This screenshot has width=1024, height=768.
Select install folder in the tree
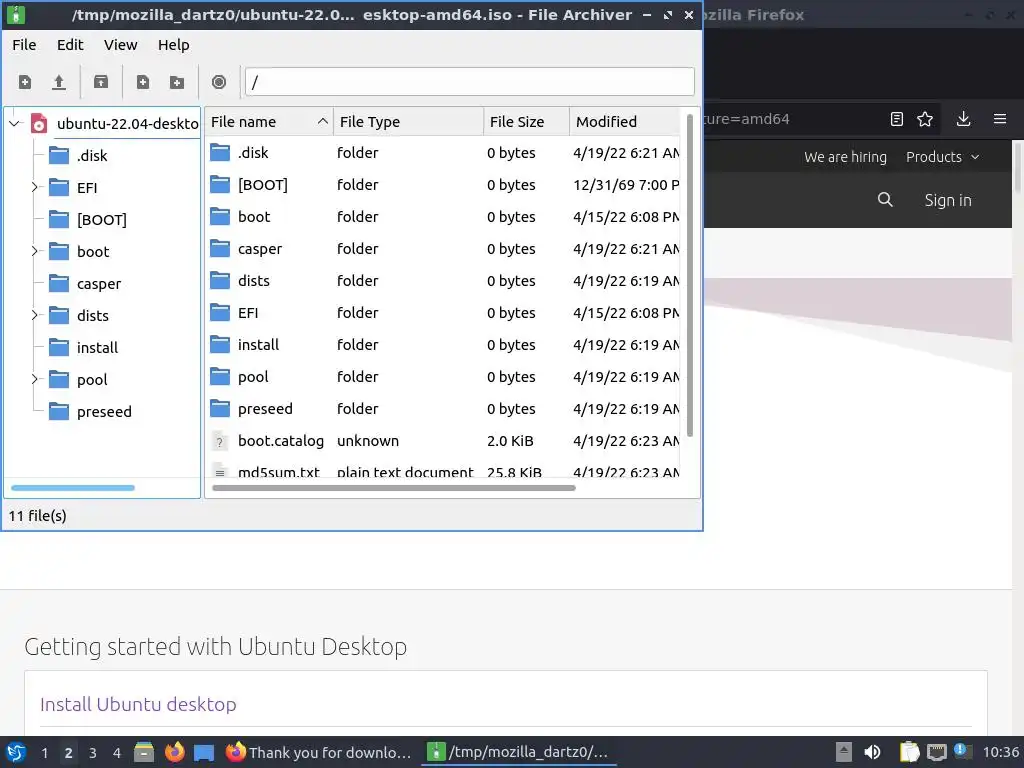coord(97,347)
